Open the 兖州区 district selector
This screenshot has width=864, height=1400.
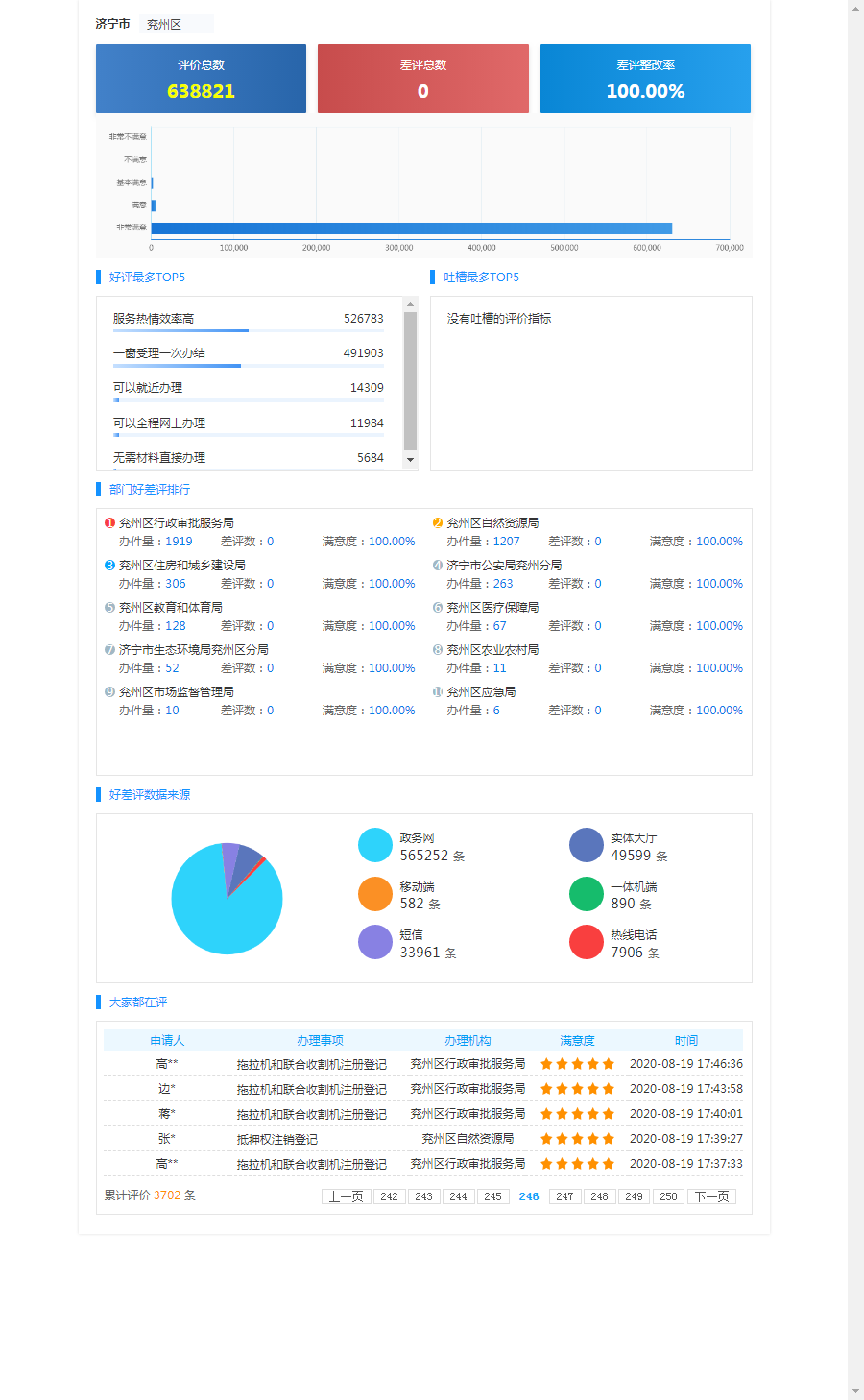click(x=176, y=24)
